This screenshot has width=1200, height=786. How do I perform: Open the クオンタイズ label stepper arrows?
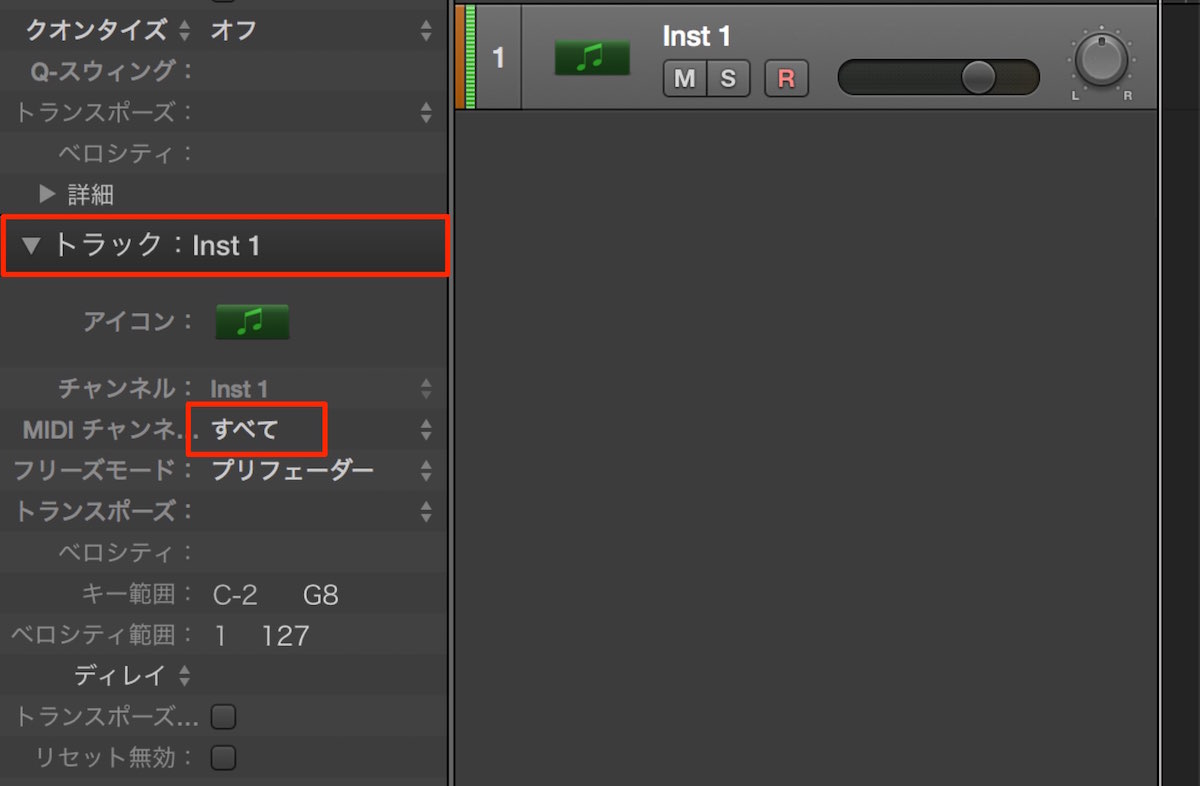click(x=183, y=30)
